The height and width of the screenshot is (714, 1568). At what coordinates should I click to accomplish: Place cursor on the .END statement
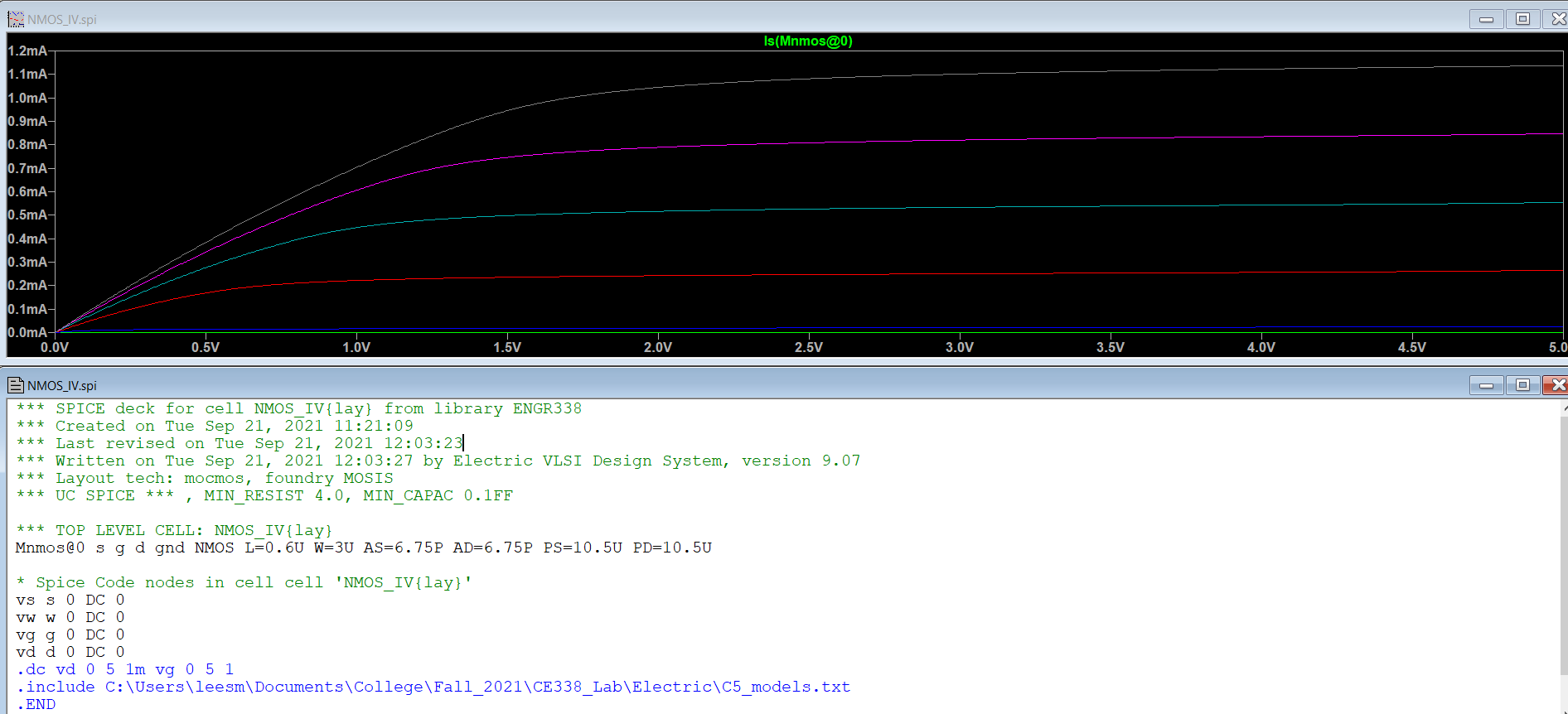tap(36, 704)
